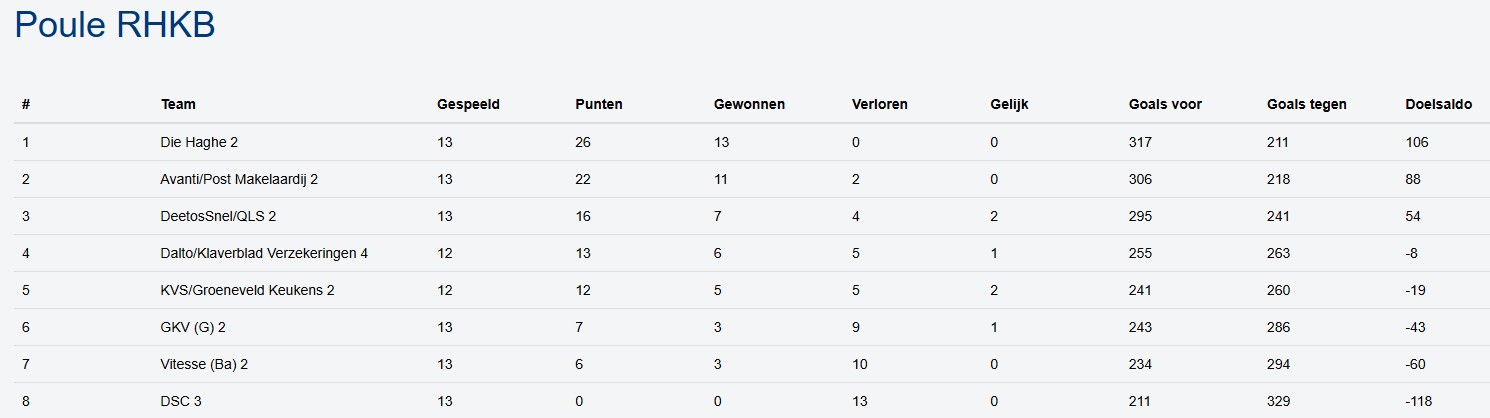Click the Gespeeld column header
This screenshot has height=418, width=1490.
pyautogui.click(x=468, y=104)
